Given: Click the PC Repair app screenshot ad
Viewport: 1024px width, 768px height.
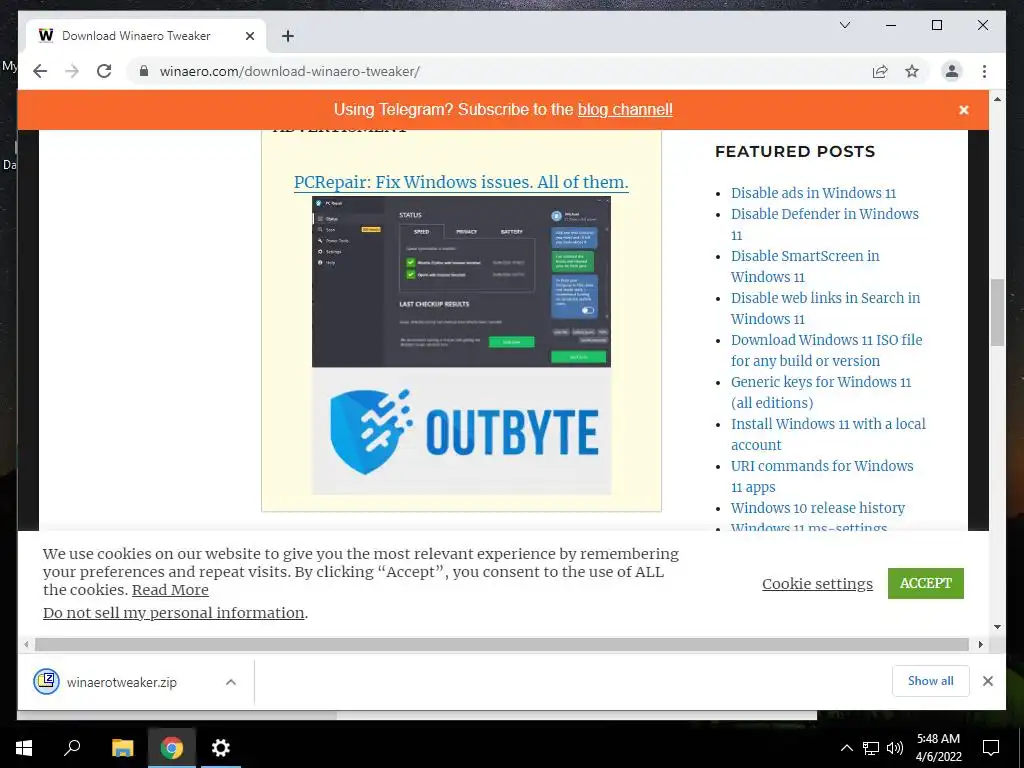Looking at the screenshot, I should click(x=461, y=281).
